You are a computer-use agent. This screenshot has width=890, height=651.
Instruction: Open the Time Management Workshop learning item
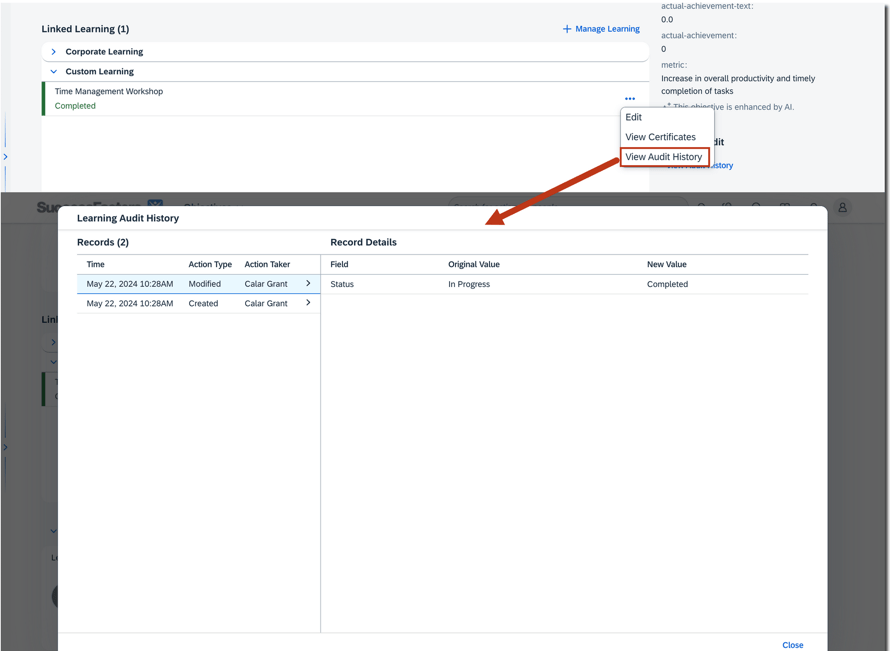click(x=109, y=92)
